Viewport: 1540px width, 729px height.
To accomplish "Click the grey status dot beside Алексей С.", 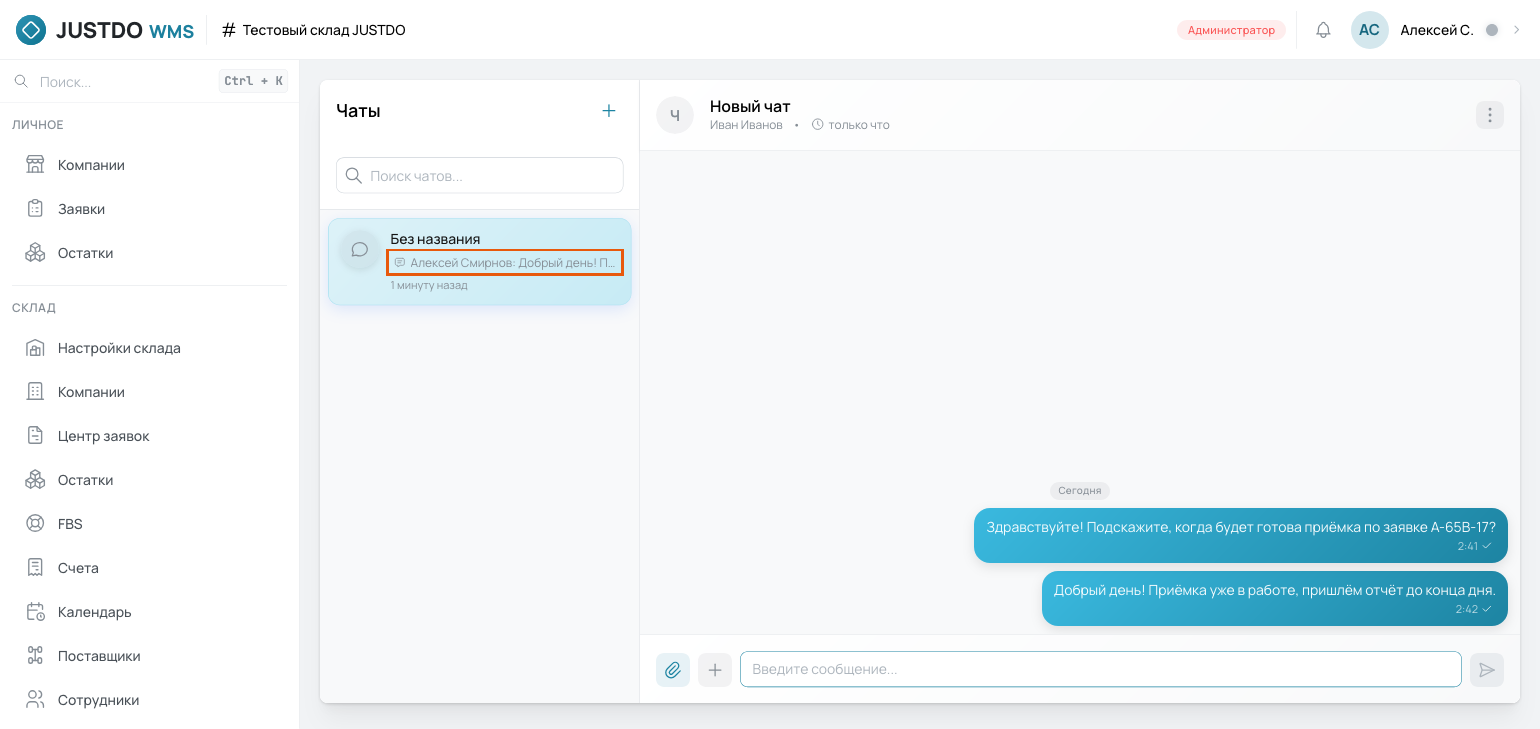I will coord(1492,30).
